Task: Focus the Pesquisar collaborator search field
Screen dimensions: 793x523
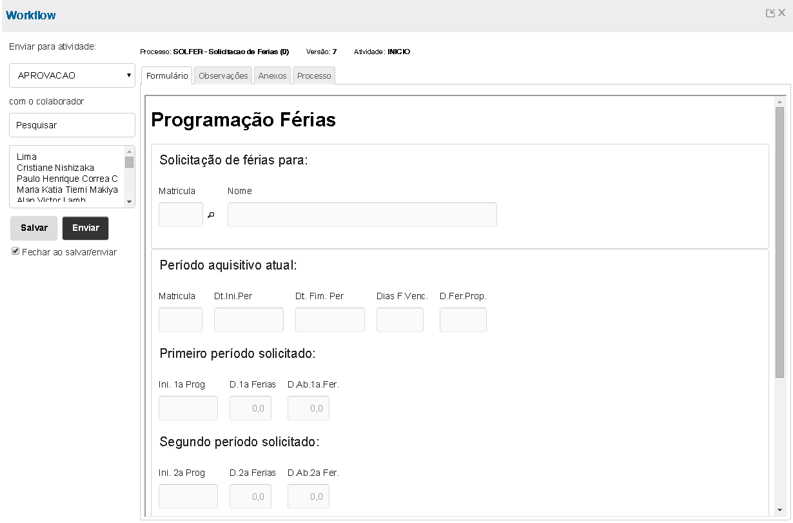Action: point(72,126)
